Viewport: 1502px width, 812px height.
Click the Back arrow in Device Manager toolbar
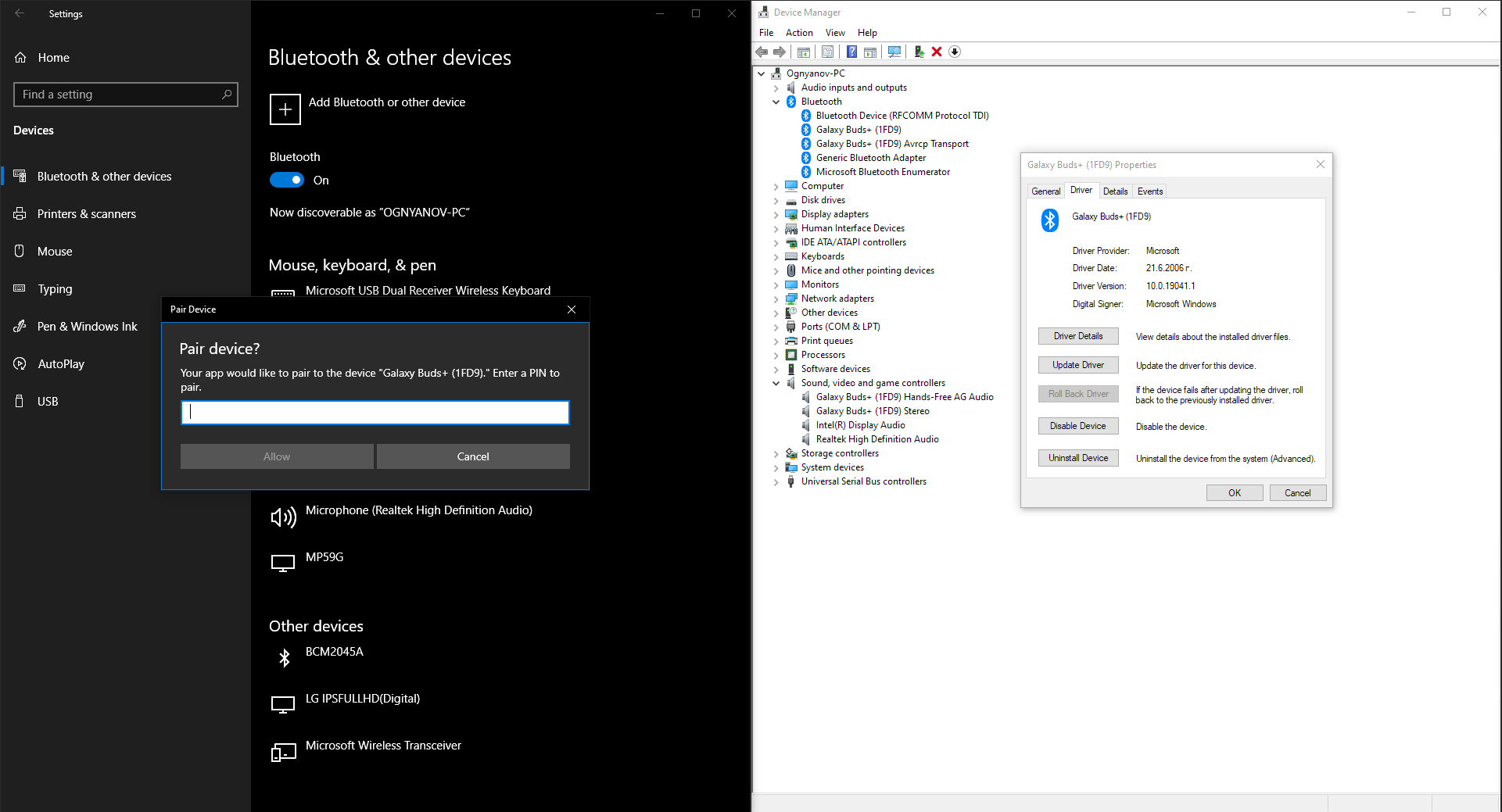762,52
